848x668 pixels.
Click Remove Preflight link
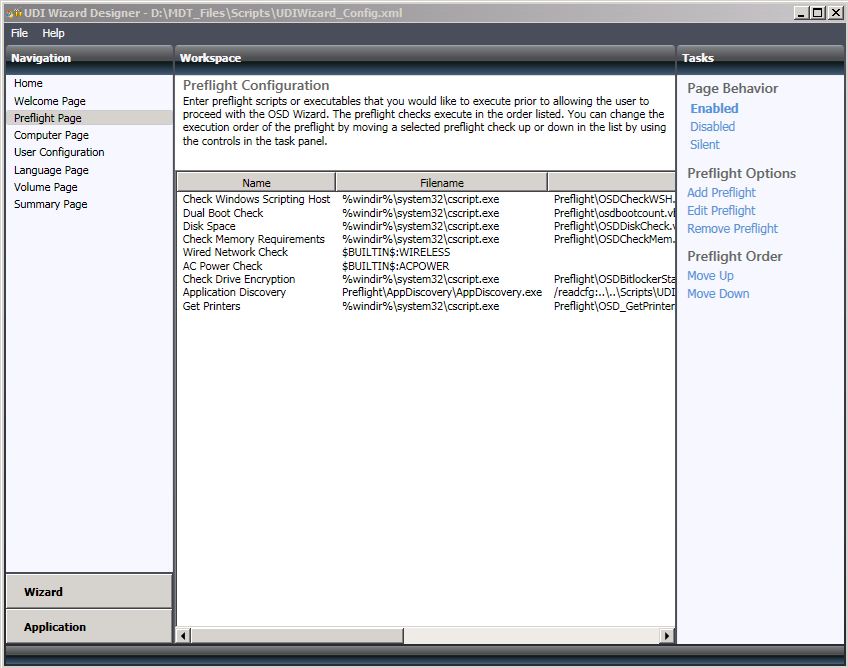pos(732,229)
